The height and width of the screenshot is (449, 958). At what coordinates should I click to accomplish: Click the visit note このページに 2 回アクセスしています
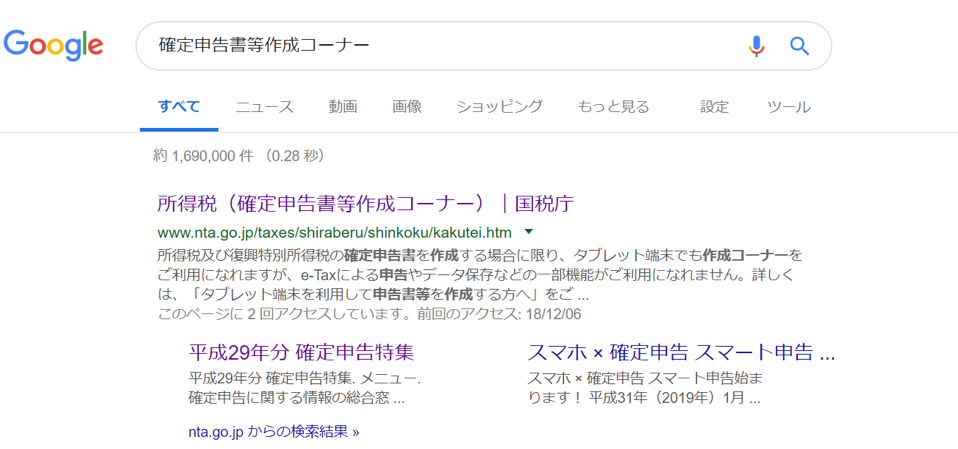282,315
